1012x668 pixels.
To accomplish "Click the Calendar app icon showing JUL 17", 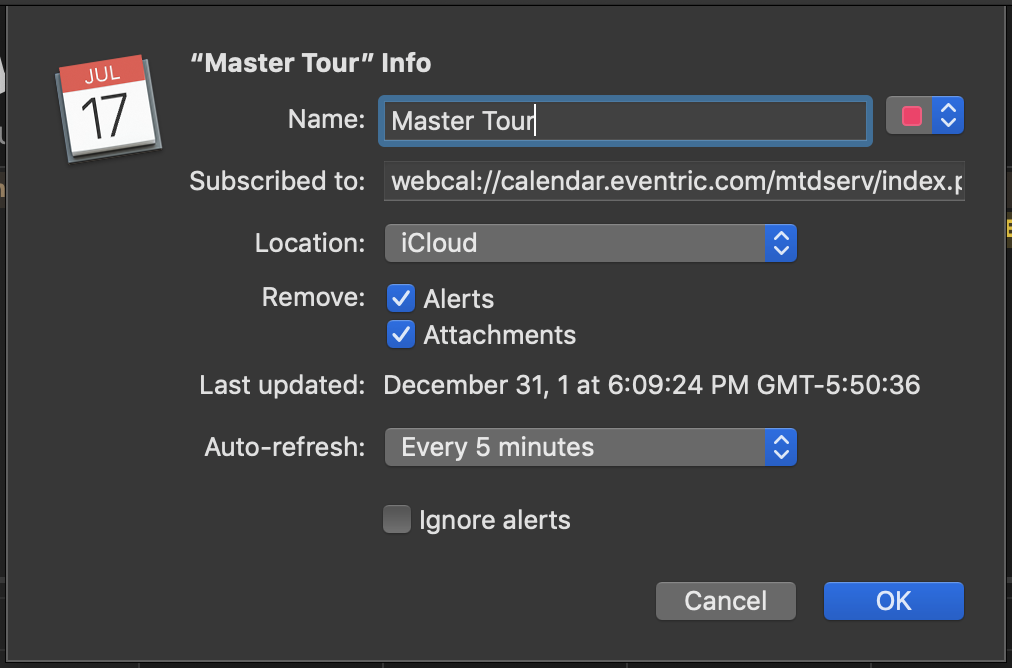I will point(108,108).
